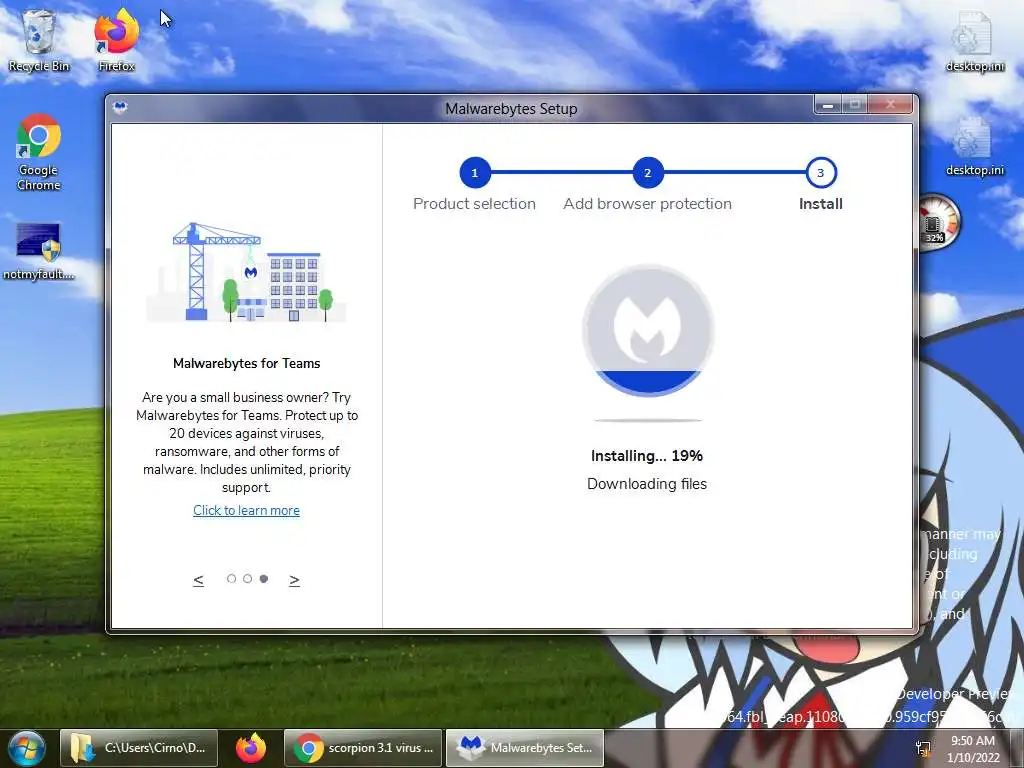The image size is (1024, 768).
Task: Open the taskbar clock showing 9:50 AM
Action: tap(973, 749)
